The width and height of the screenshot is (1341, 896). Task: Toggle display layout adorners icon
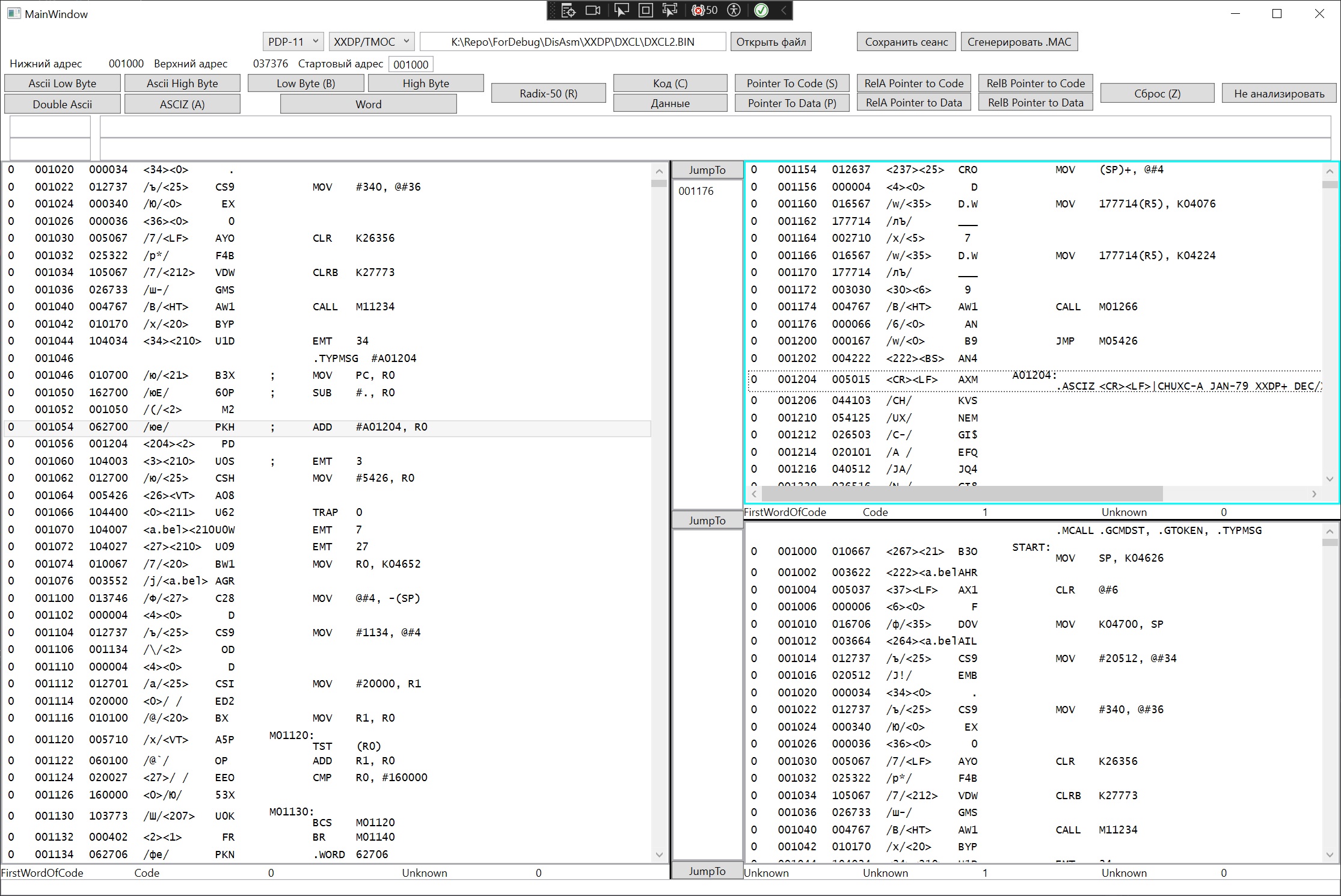pyautogui.click(x=645, y=10)
